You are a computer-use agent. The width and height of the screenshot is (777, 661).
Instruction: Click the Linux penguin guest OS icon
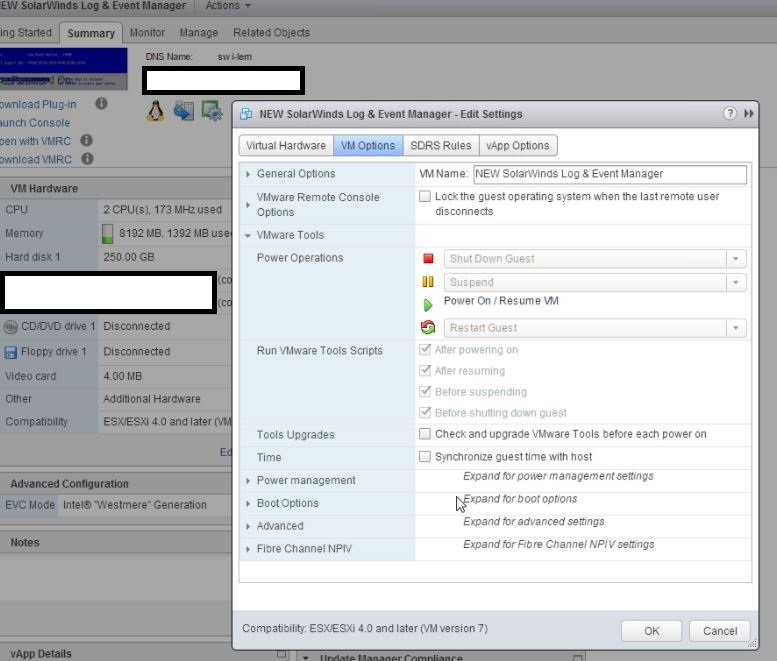pos(156,111)
